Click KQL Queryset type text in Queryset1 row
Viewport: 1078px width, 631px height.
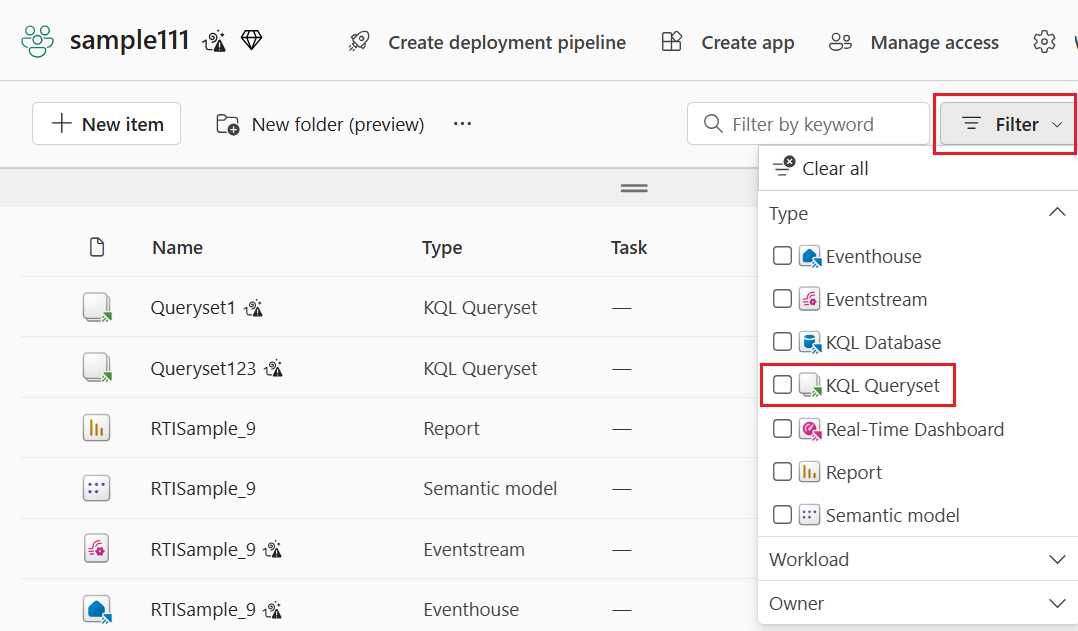(x=480, y=308)
